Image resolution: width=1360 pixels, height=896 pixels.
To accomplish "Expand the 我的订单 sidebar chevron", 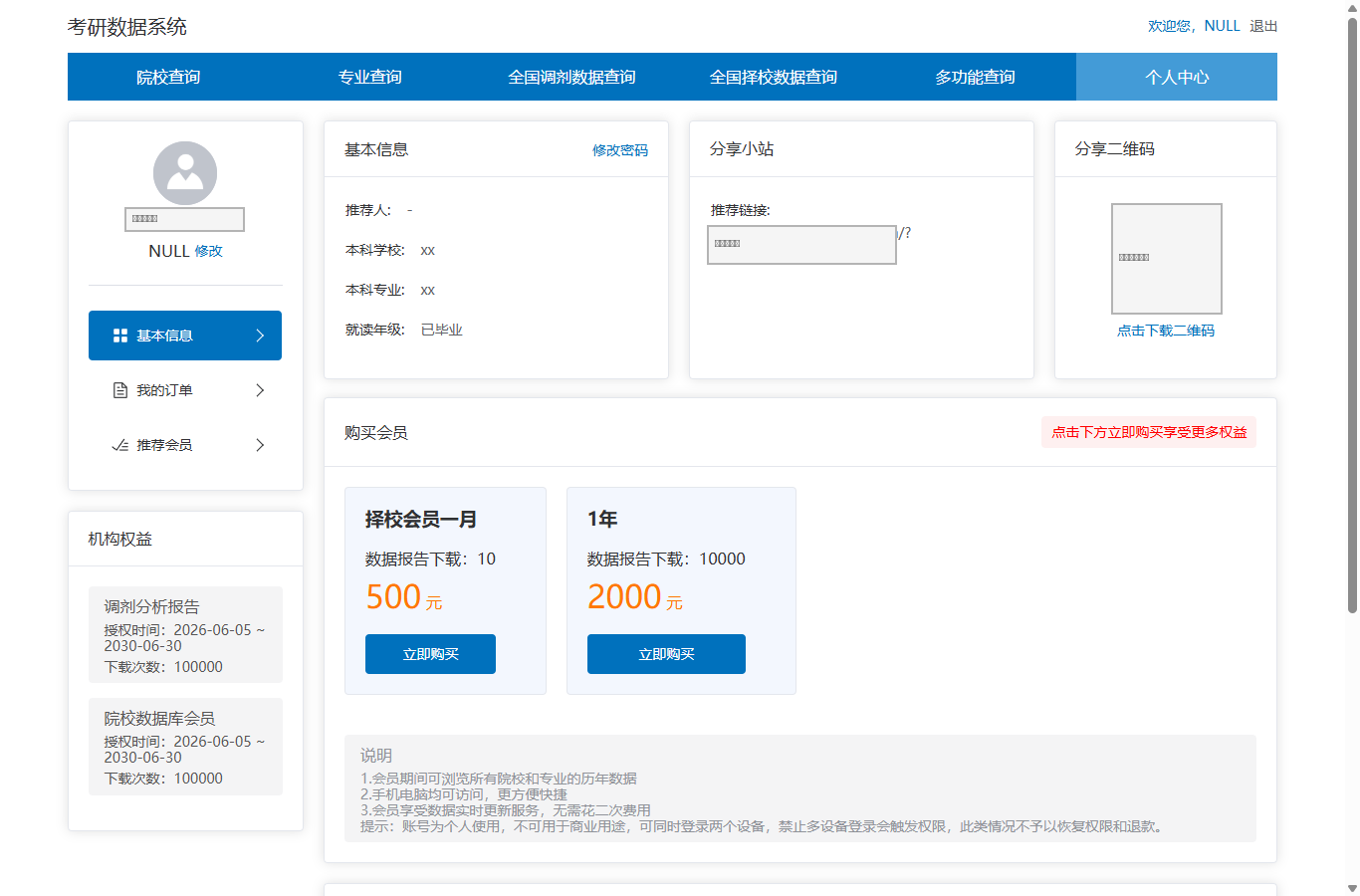I will click(x=260, y=390).
